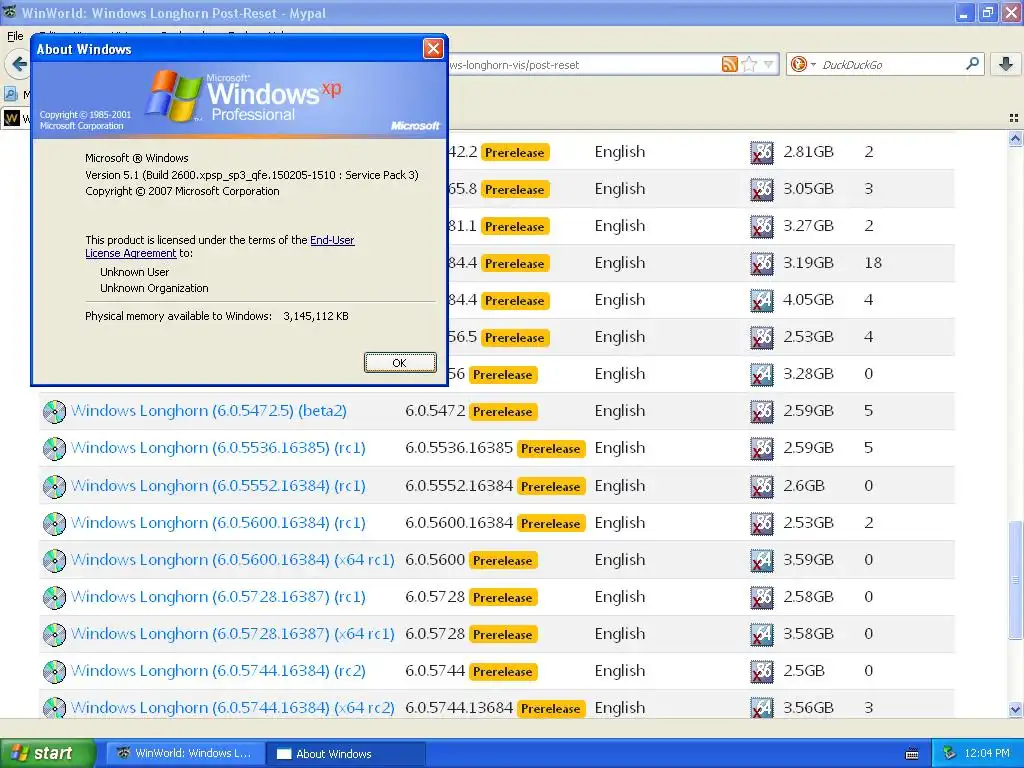
Task: Open Windows Longhorn (6.0.5536.16385) (rc1) link
Action: coord(218,448)
